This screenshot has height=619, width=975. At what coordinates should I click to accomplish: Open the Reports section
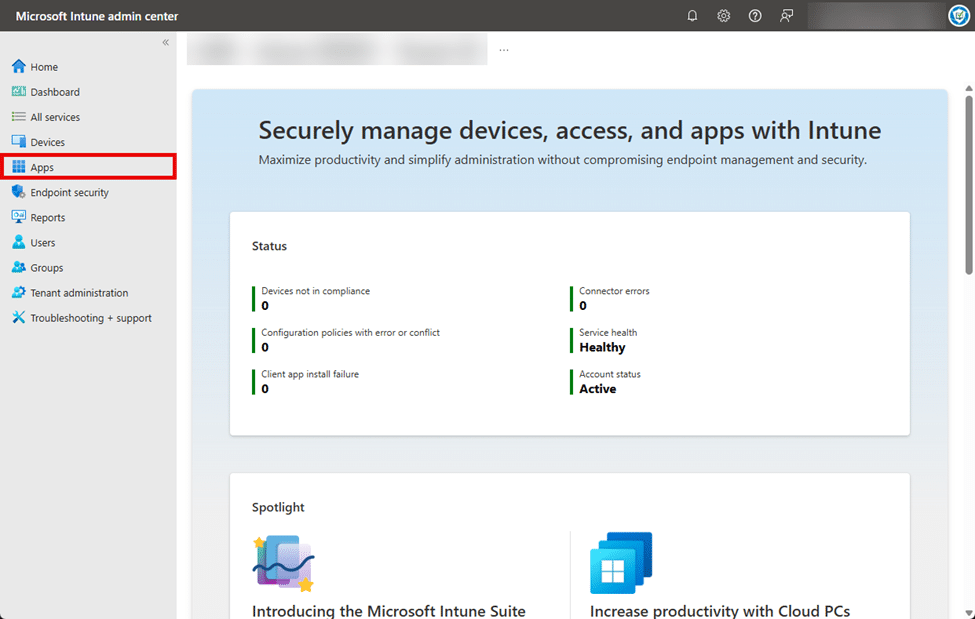[x=47, y=217]
